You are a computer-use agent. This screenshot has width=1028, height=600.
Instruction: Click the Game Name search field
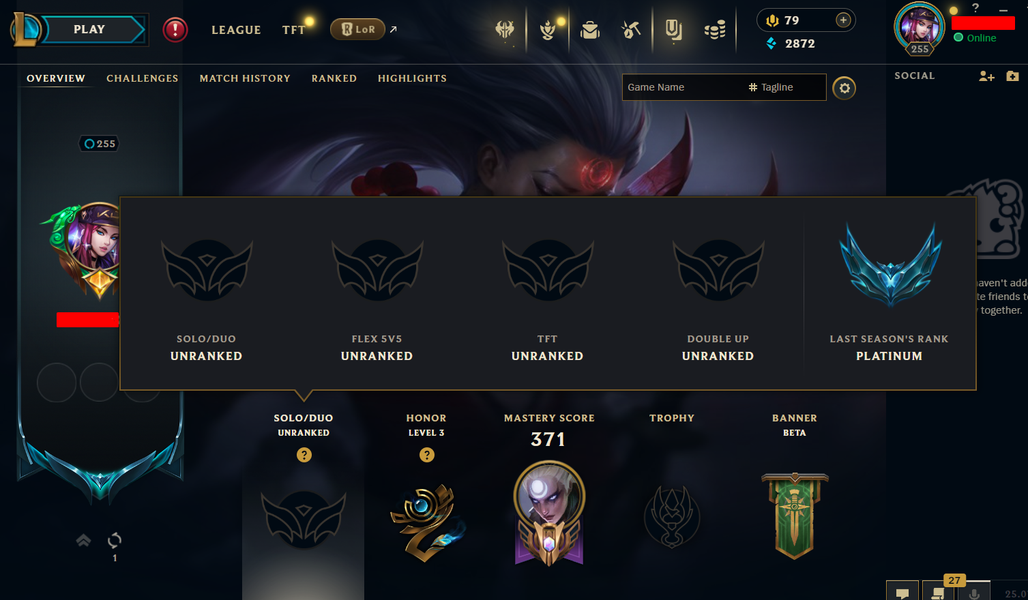coord(683,87)
